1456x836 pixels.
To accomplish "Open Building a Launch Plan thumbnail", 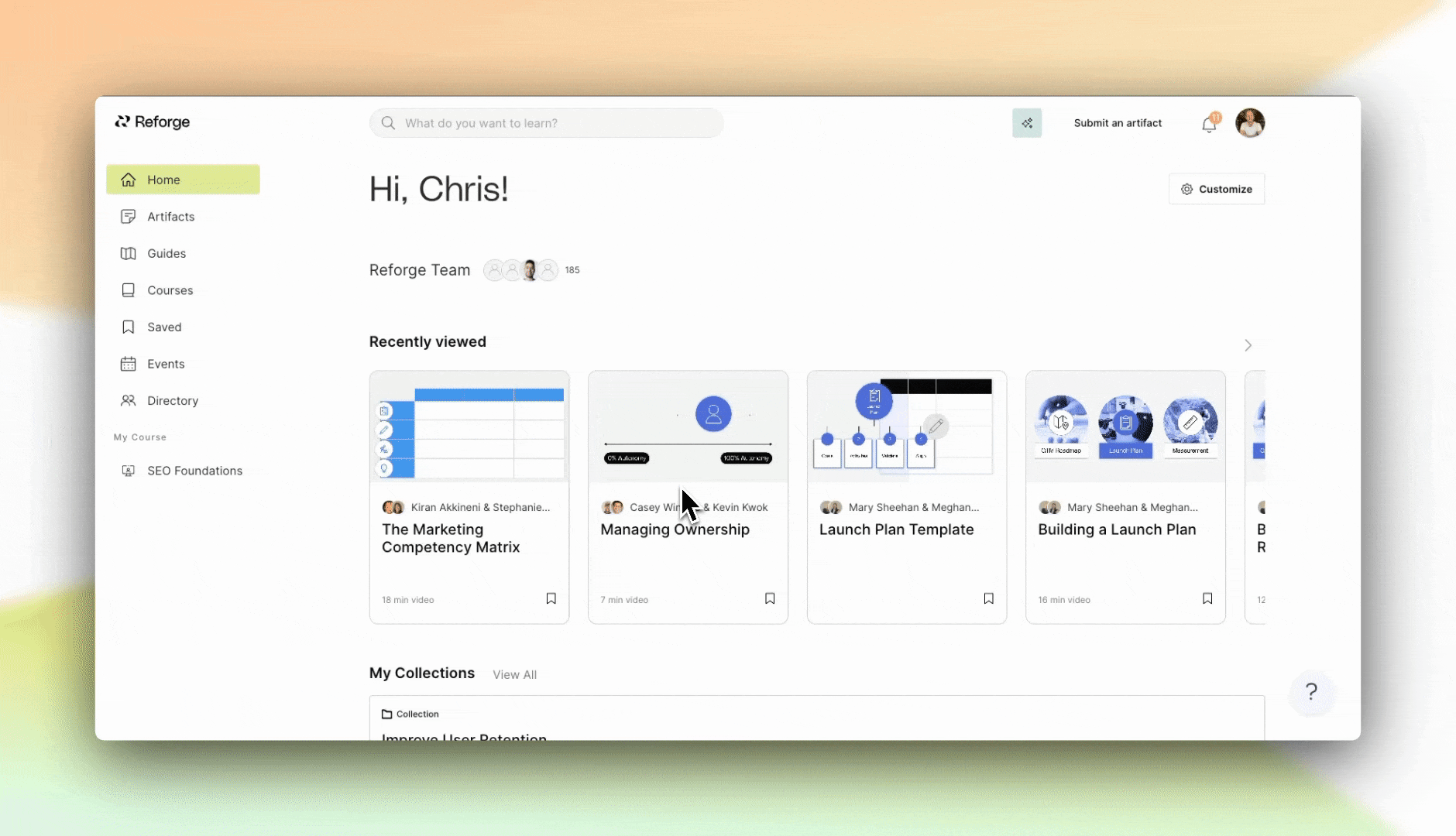I will [x=1125, y=427].
